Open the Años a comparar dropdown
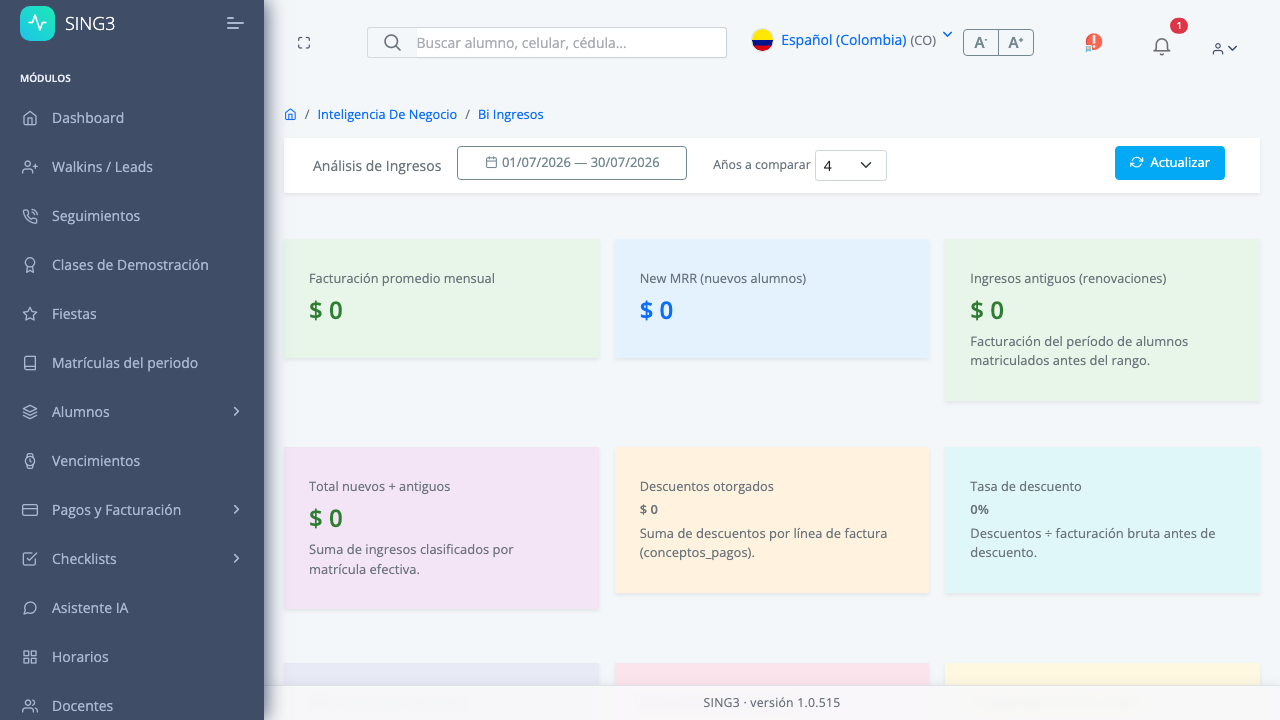 click(x=851, y=165)
